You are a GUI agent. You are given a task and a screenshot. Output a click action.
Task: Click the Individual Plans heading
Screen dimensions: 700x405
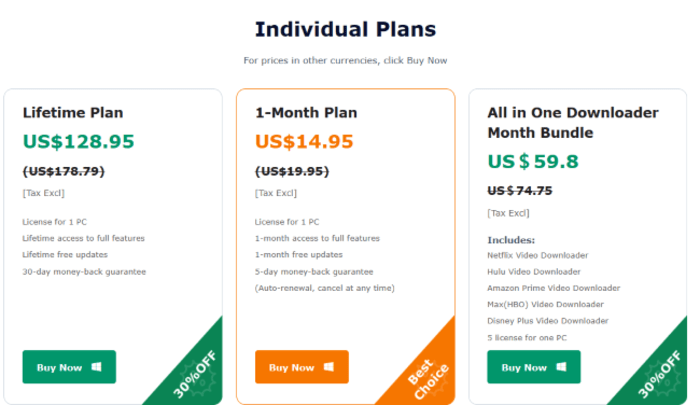(345, 29)
